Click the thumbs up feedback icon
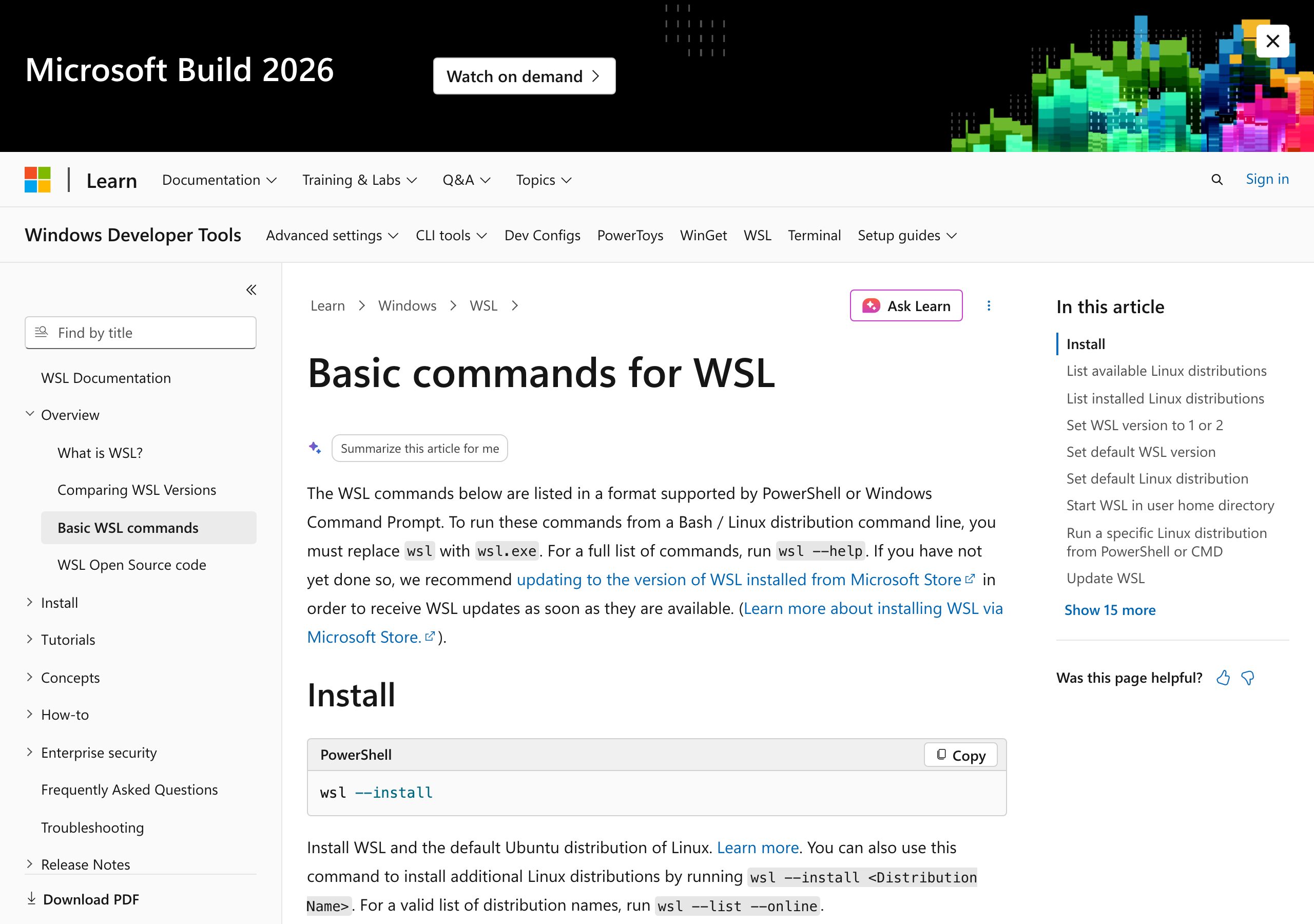The image size is (1314, 924). [x=1223, y=678]
